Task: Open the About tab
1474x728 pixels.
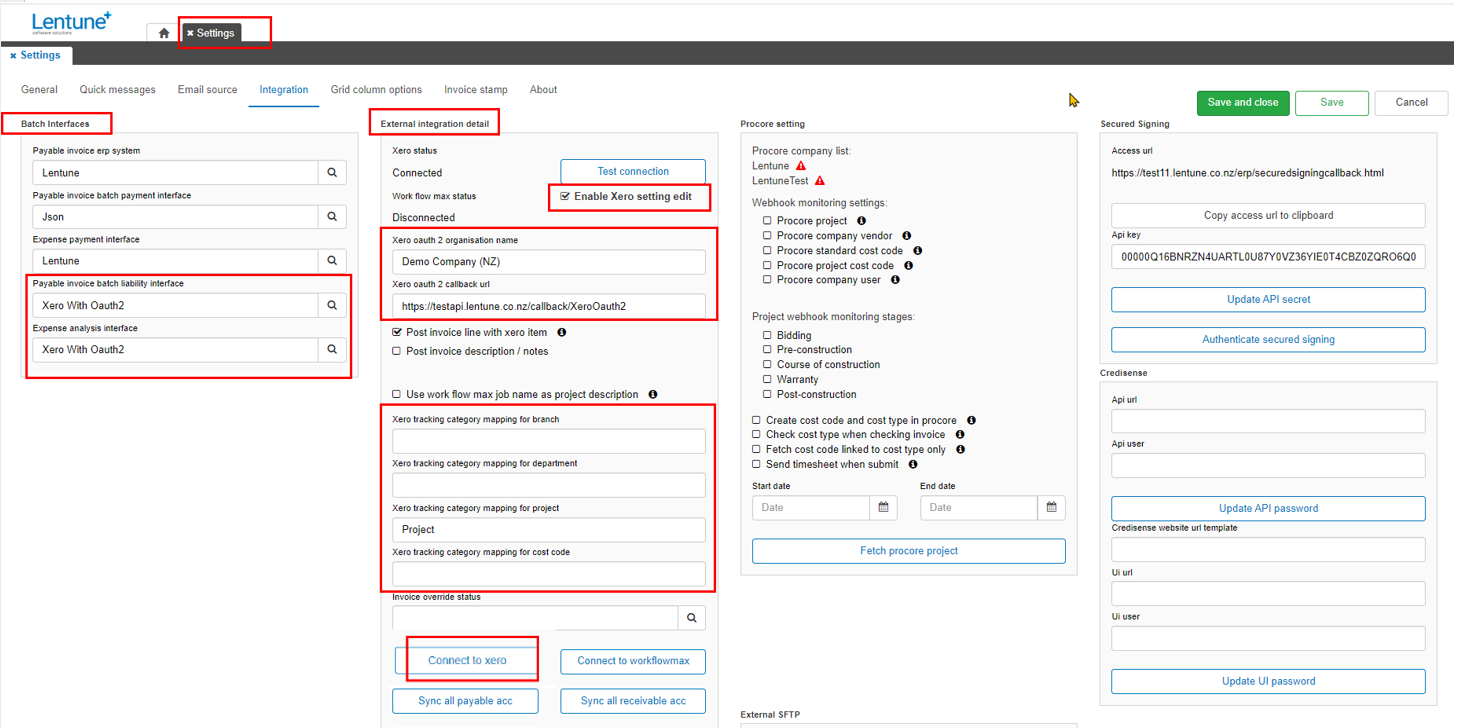Action: click(544, 90)
